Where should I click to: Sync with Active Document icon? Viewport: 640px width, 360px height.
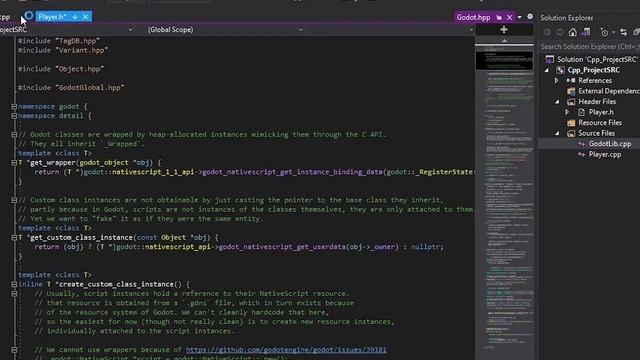point(623,32)
